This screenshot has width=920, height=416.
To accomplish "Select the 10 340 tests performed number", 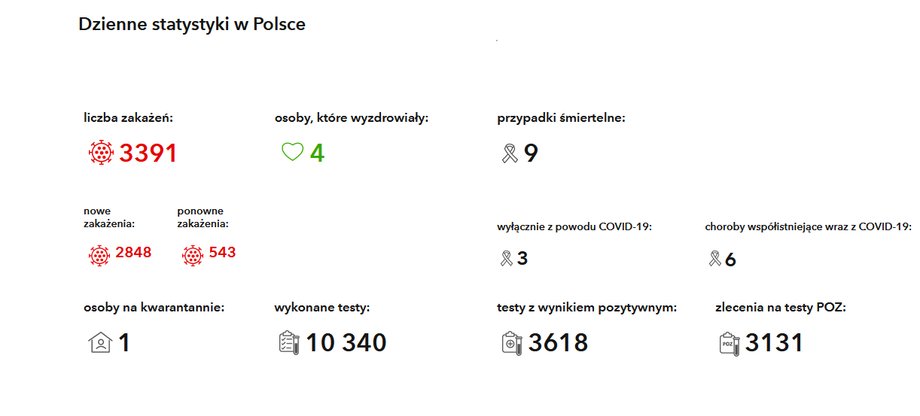I will 346,343.
